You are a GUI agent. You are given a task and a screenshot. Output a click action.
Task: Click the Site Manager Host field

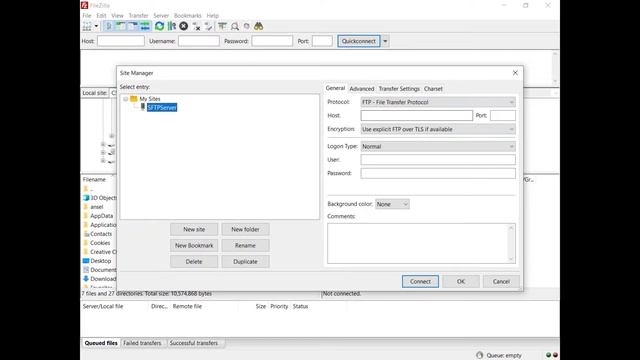click(x=416, y=116)
